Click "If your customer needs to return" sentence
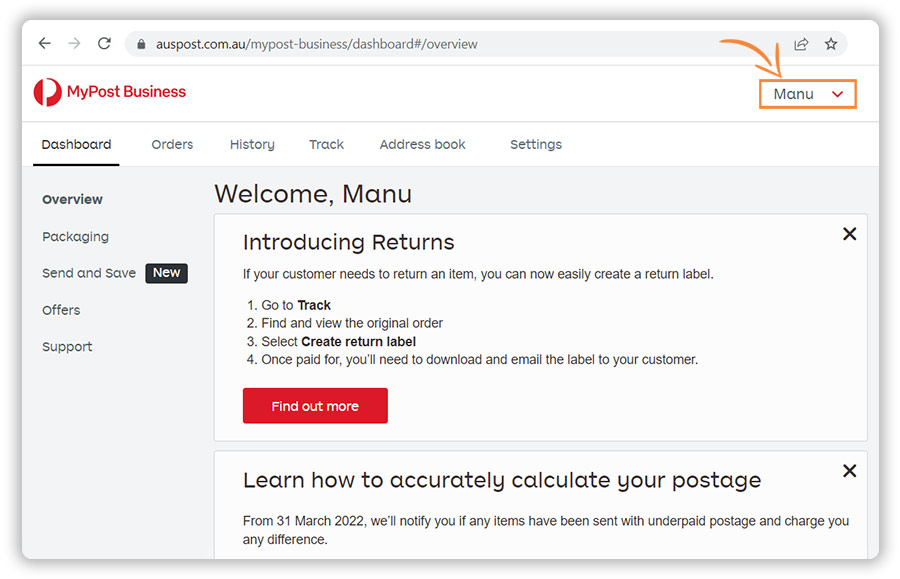 [478, 274]
